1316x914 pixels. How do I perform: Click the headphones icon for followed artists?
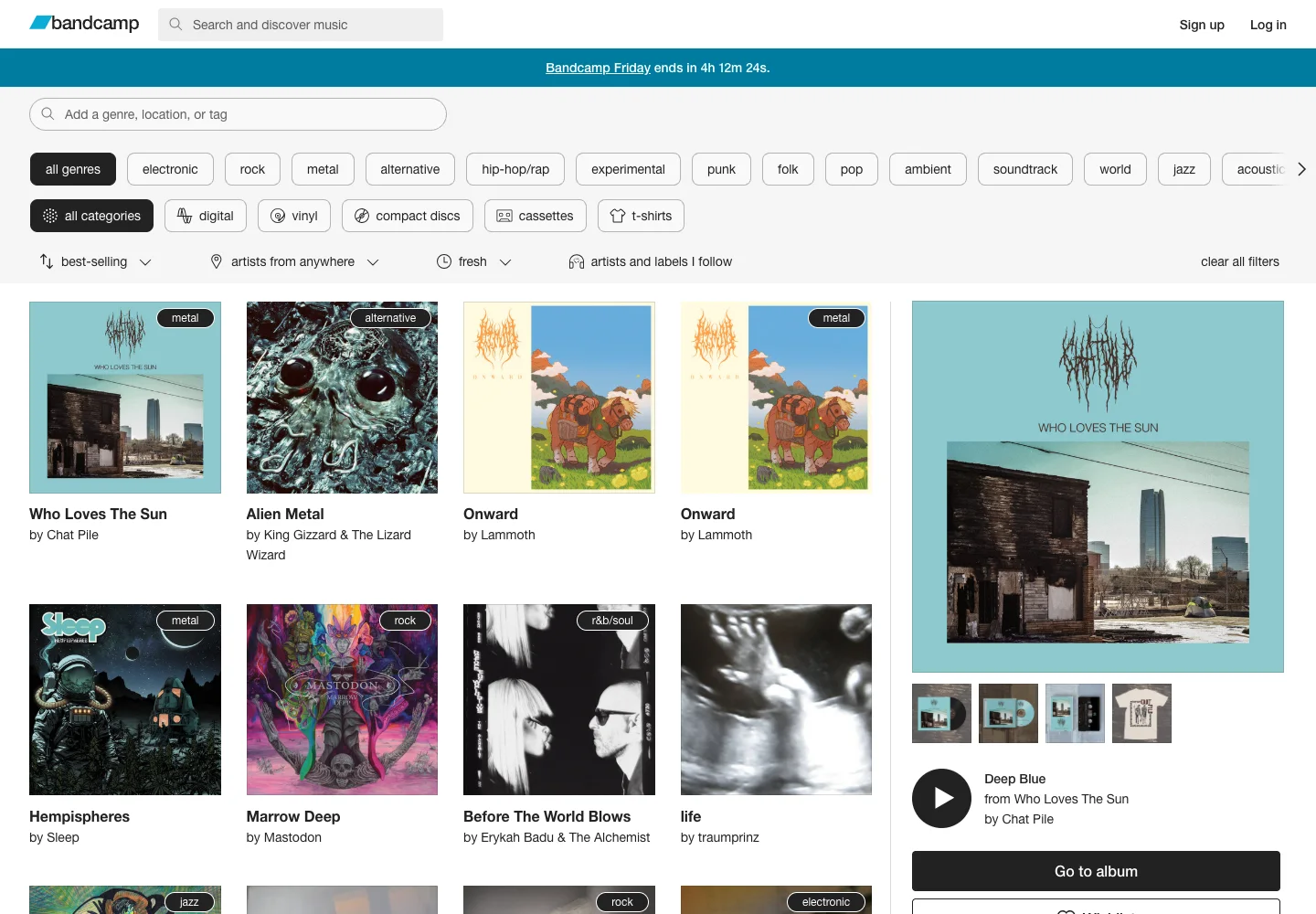click(x=577, y=261)
